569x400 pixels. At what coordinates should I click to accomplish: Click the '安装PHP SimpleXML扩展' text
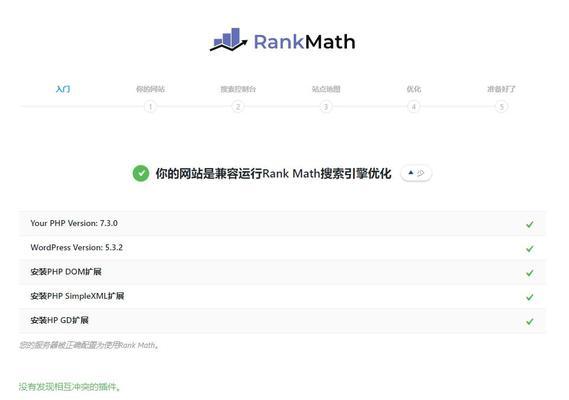pyautogui.click(x=77, y=296)
